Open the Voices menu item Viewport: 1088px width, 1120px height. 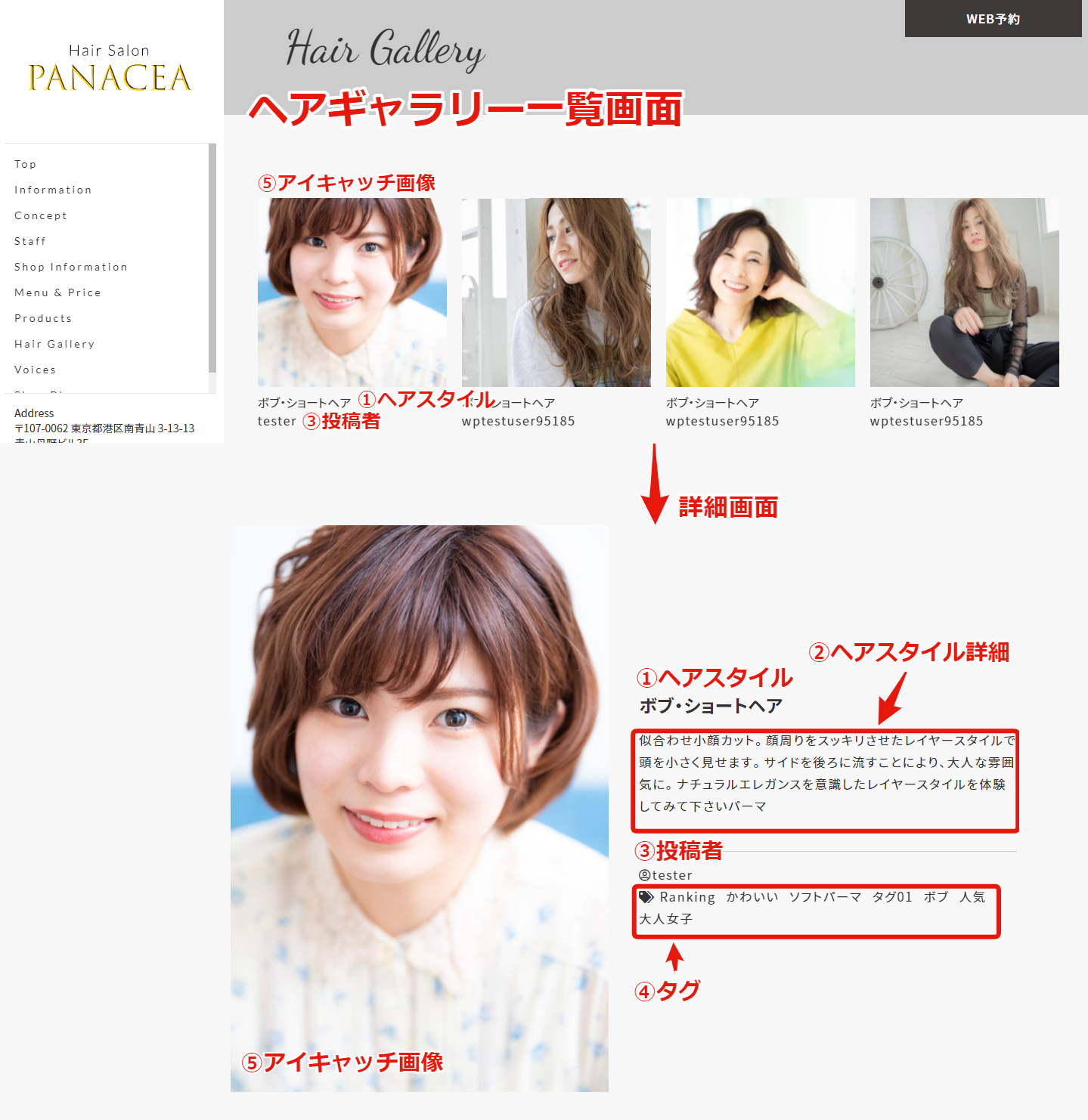[35, 370]
